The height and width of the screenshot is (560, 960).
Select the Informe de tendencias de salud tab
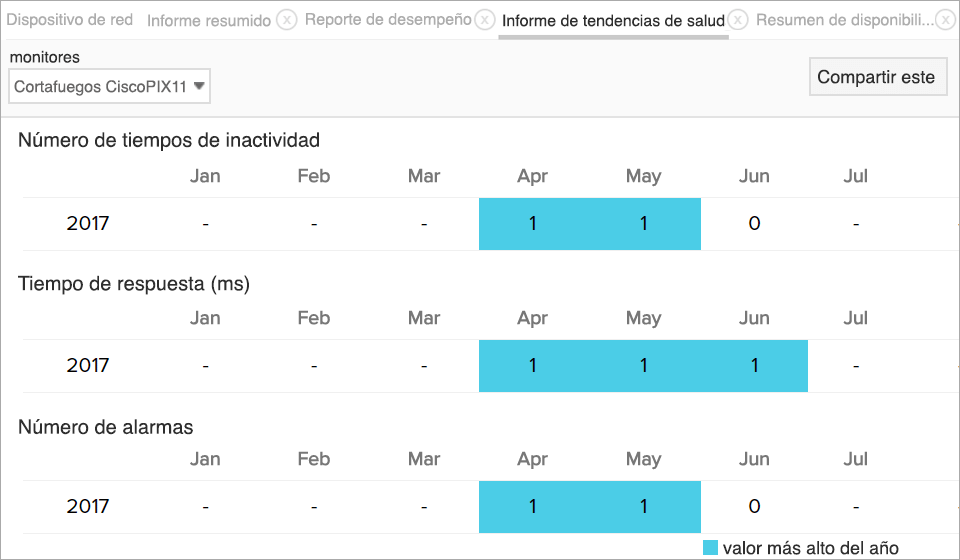pyautogui.click(x=612, y=20)
